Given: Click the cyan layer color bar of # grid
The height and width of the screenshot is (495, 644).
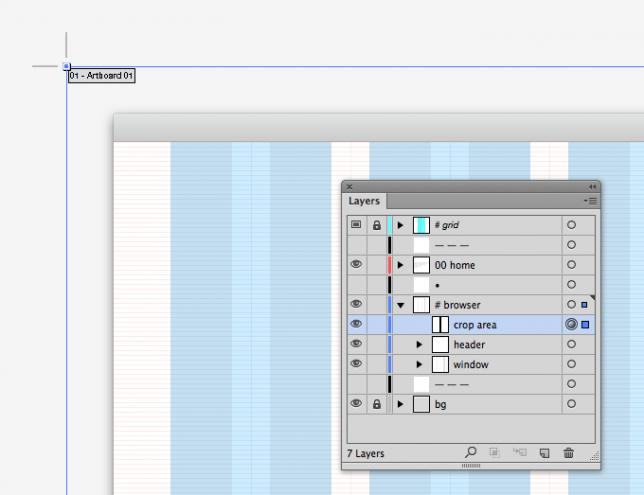Looking at the screenshot, I should [390, 225].
